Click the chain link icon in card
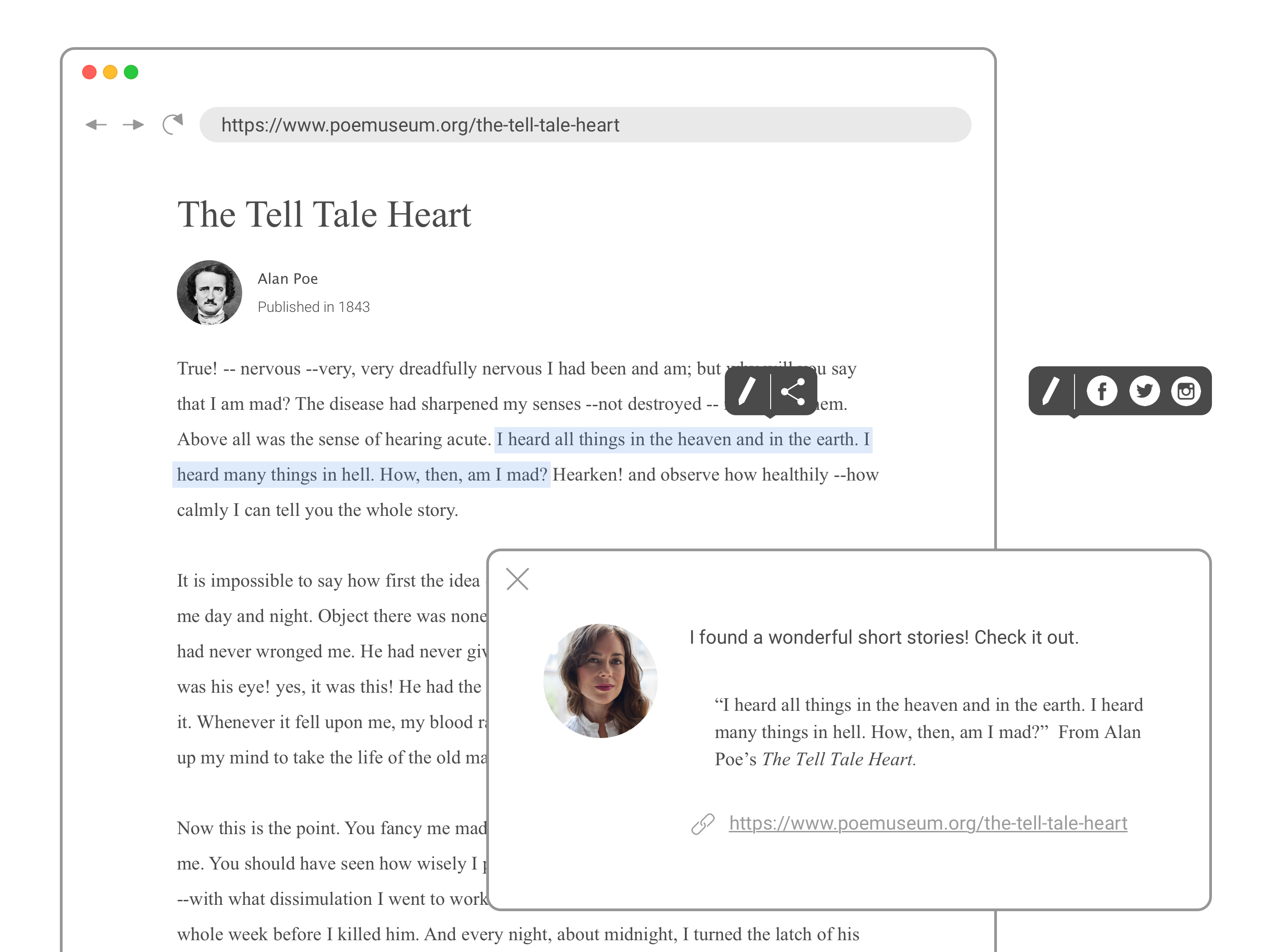 (x=703, y=824)
